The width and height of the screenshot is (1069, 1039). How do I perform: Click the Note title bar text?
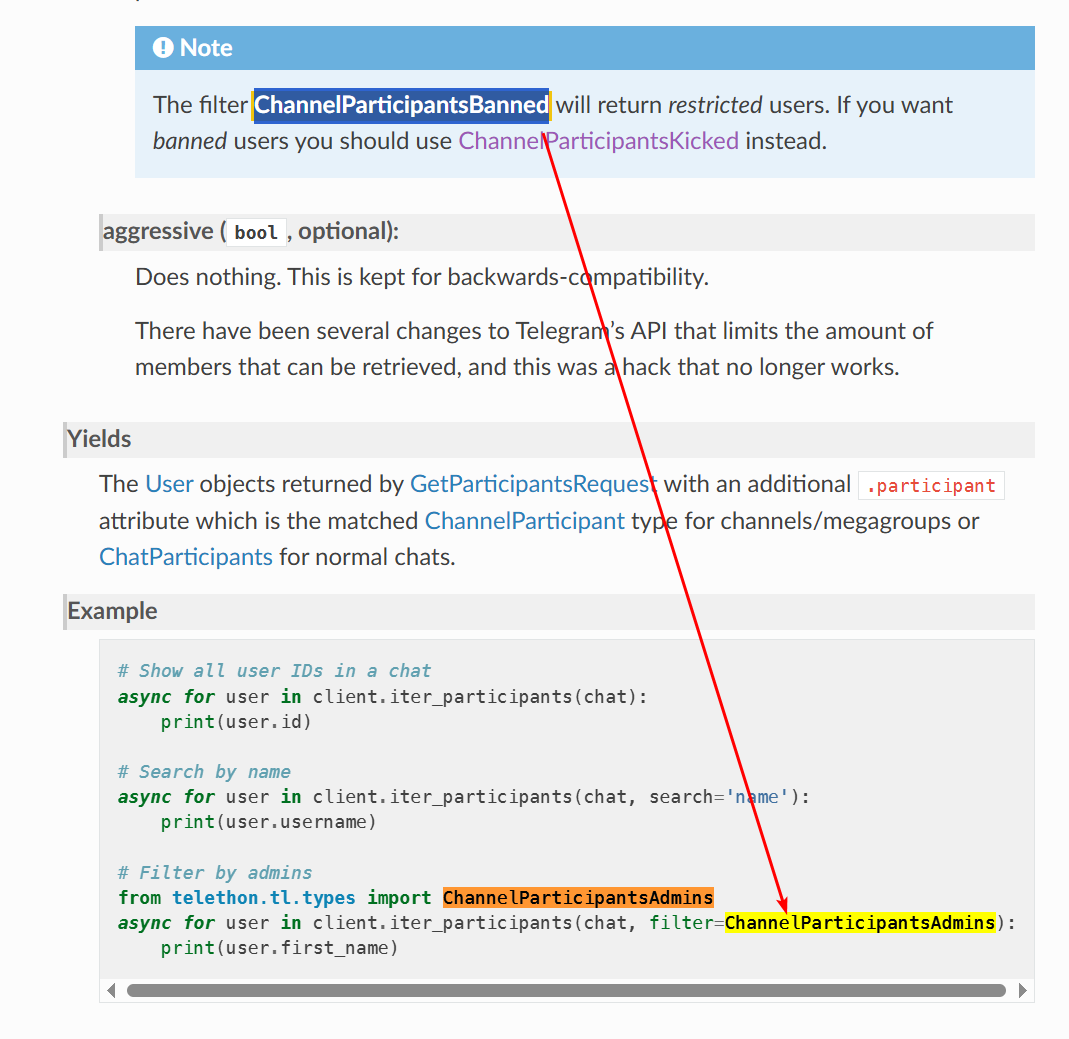206,48
